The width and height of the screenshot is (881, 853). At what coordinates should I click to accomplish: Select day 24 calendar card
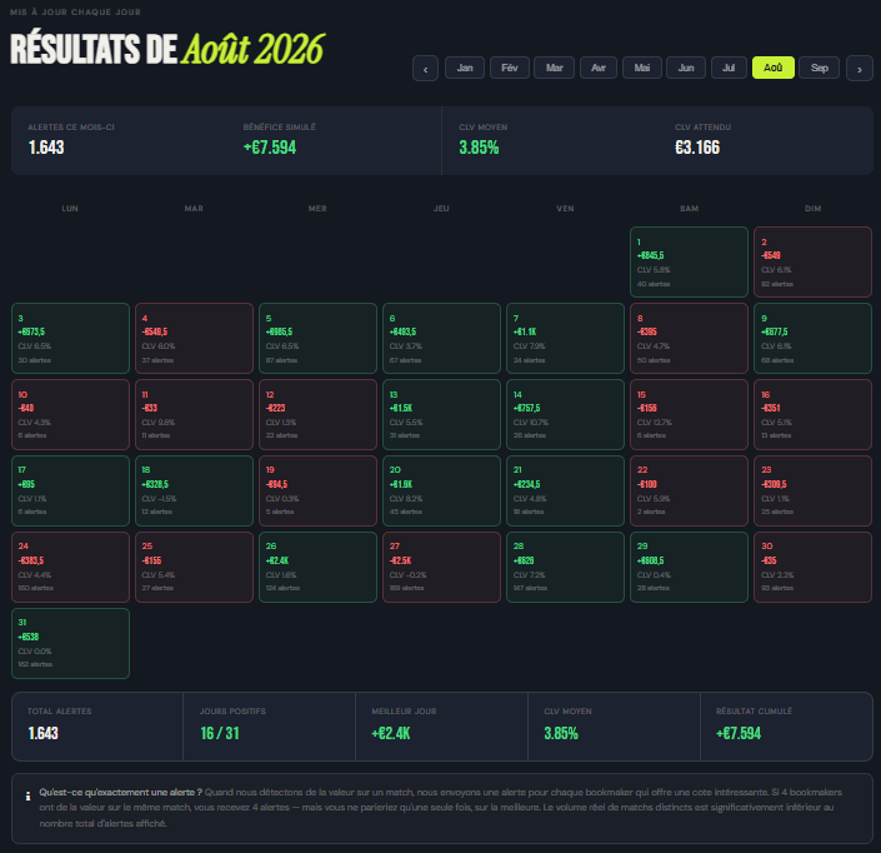[70, 567]
